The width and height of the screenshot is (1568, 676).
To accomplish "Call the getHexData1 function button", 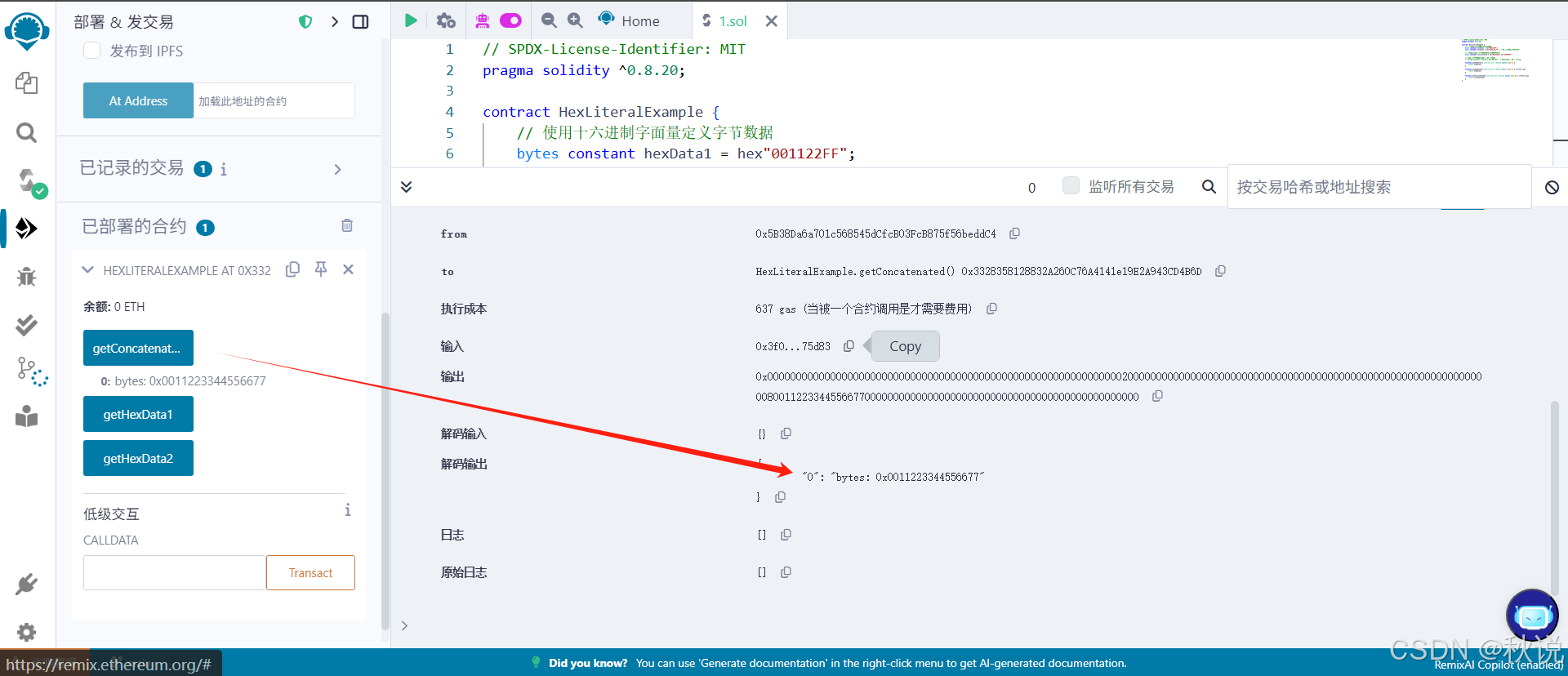I will pos(138,414).
